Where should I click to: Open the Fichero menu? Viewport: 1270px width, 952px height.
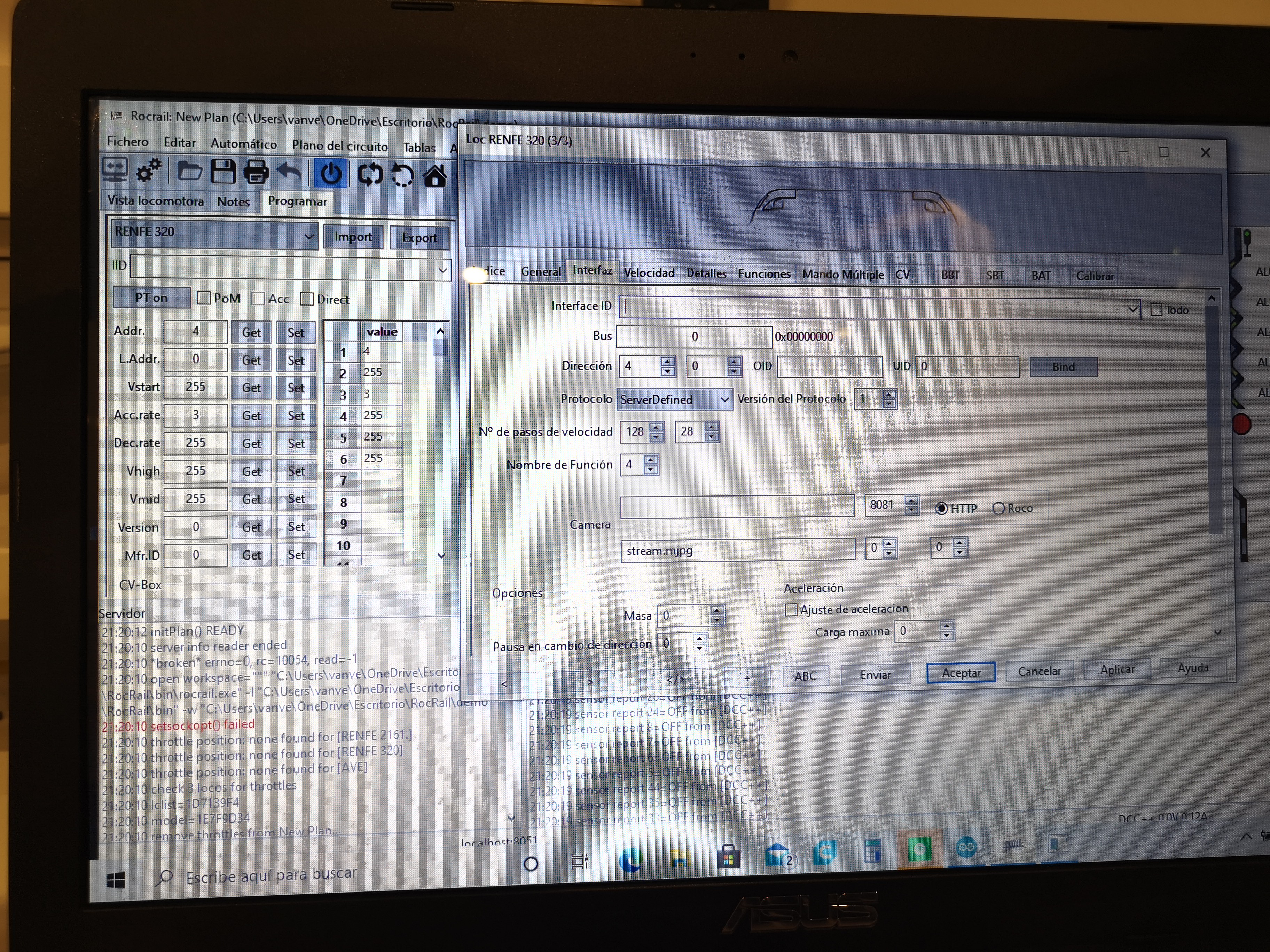[127, 141]
